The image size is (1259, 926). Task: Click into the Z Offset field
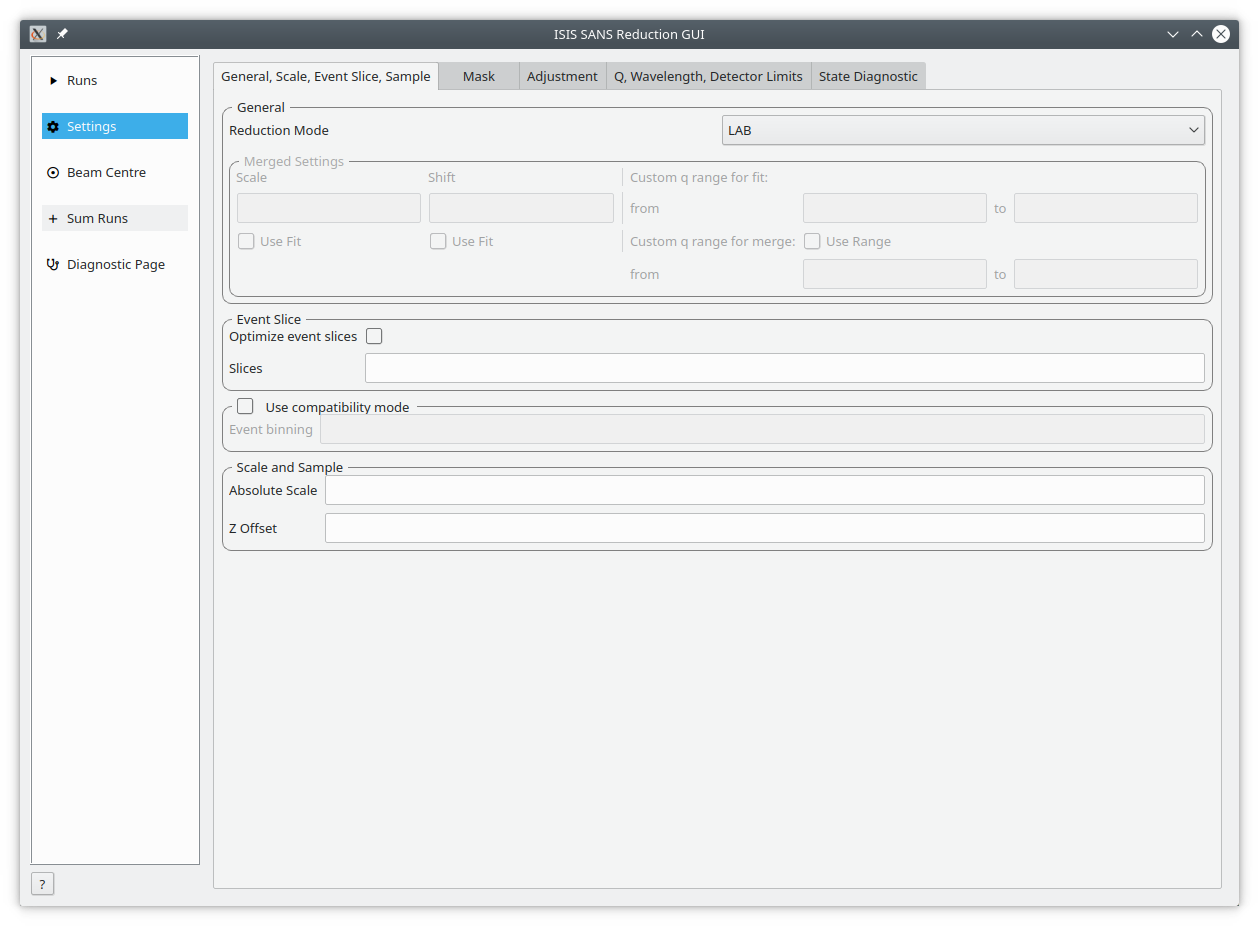pyautogui.click(x=764, y=529)
